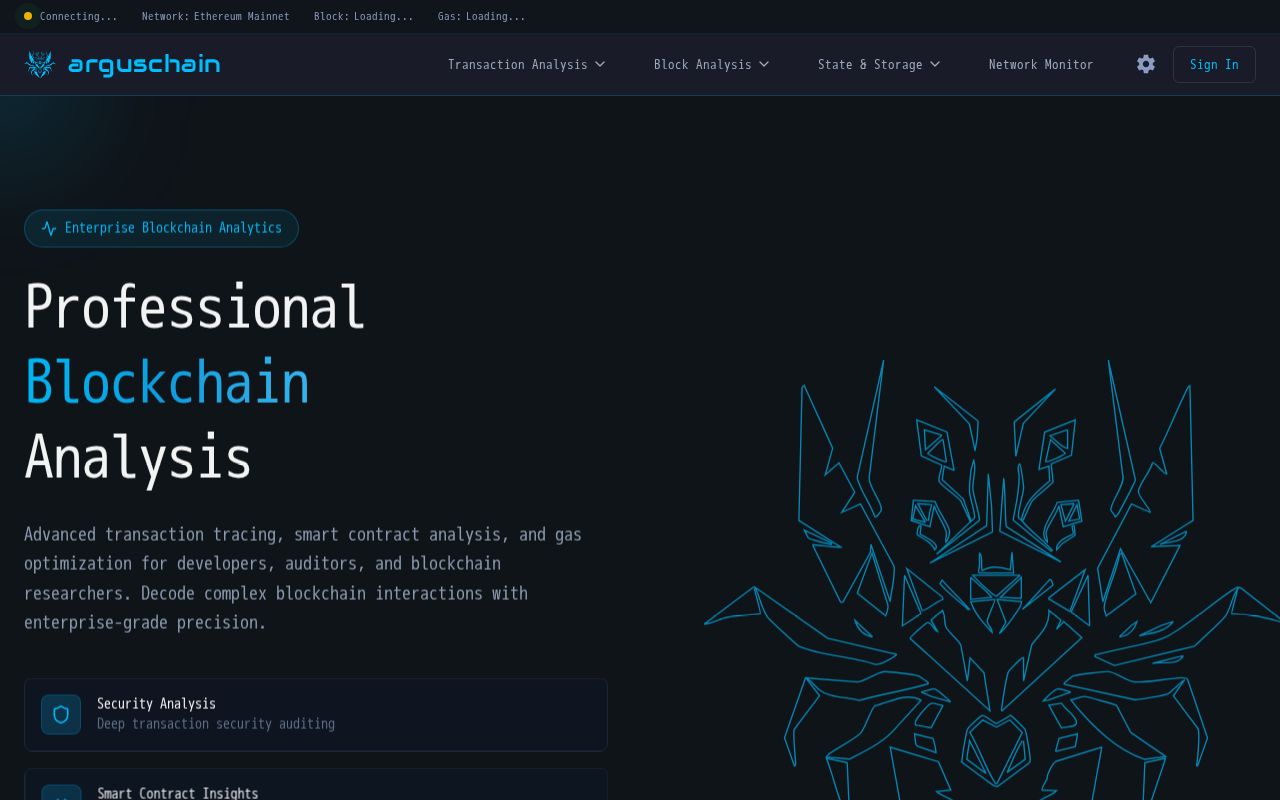Click the Smart Contract Insights card
The width and height of the screenshot is (1280, 800).
pos(316,785)
